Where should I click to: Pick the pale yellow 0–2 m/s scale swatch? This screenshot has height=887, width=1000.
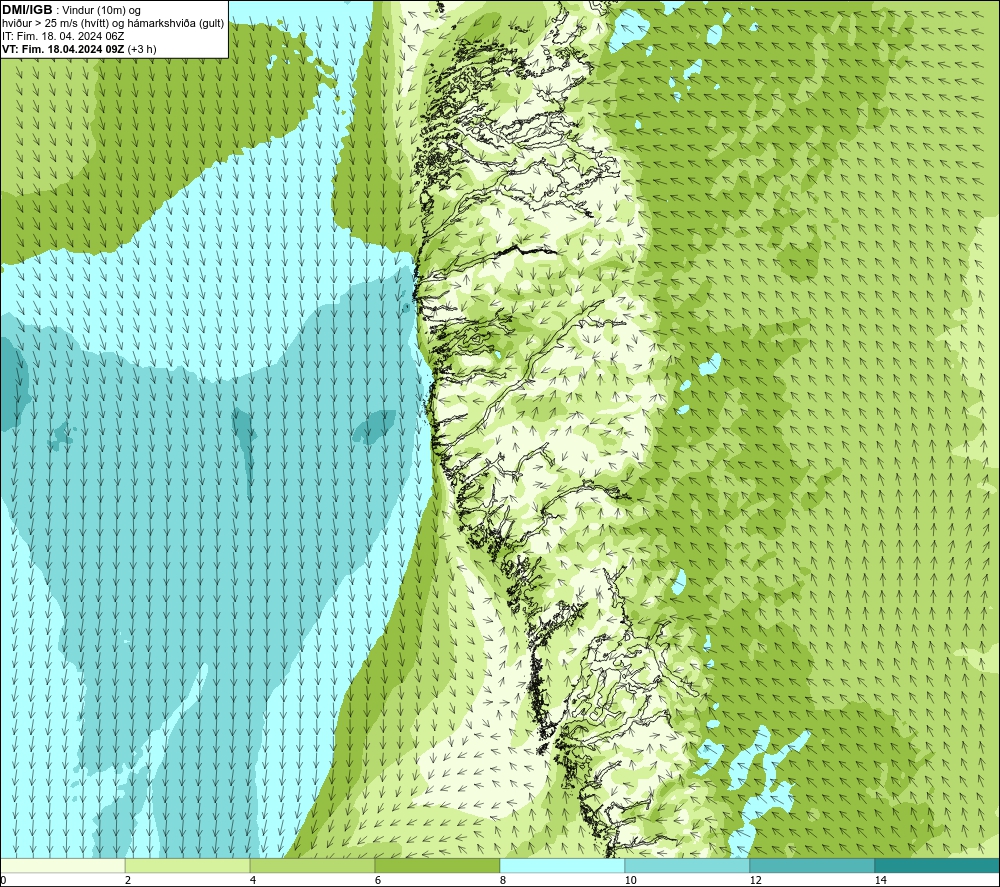tap(62, 866)
